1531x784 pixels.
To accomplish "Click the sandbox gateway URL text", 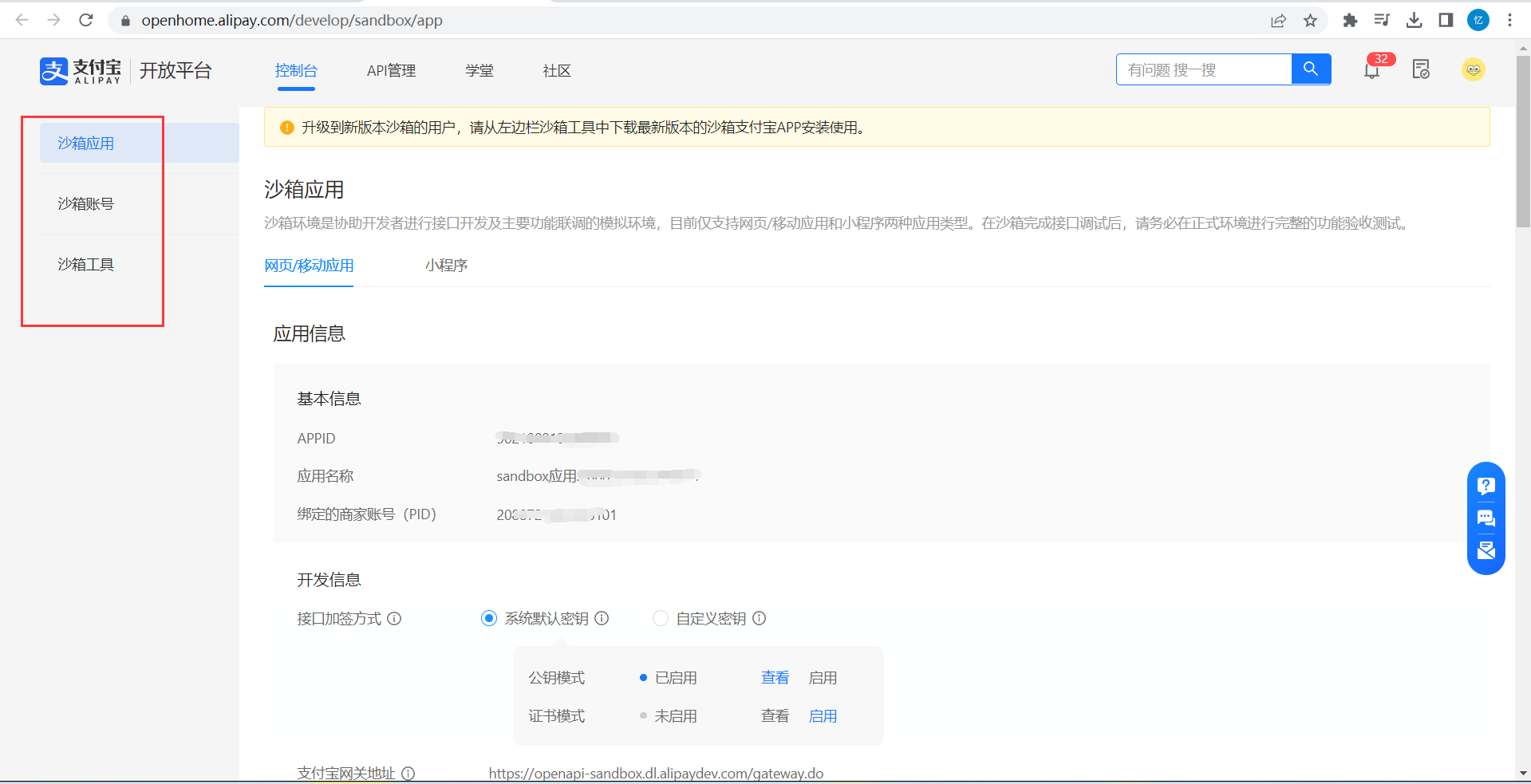I will pyautogui.click(x=656, y=773).
